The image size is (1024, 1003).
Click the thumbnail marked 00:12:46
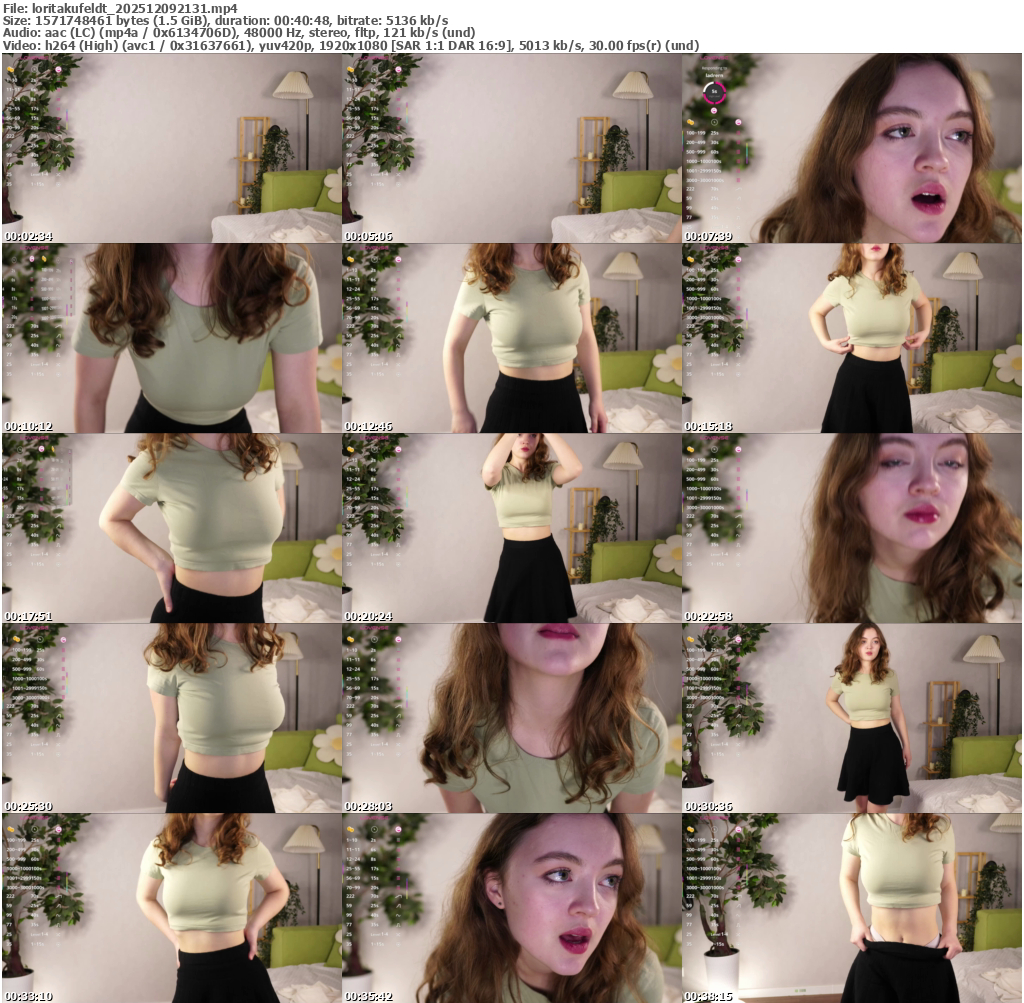point(512,338)
